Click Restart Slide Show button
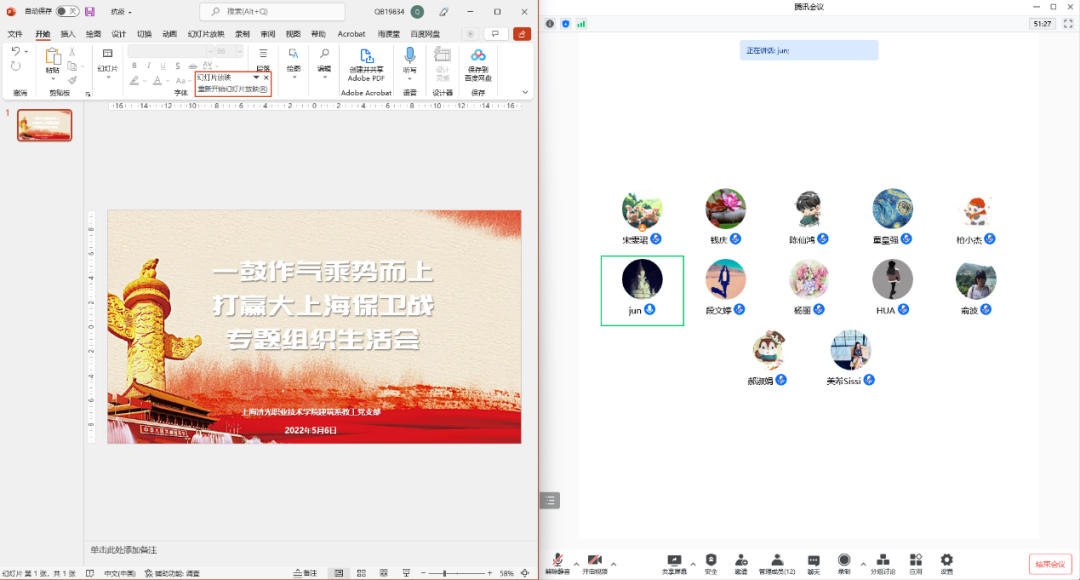 click(232, 89)
